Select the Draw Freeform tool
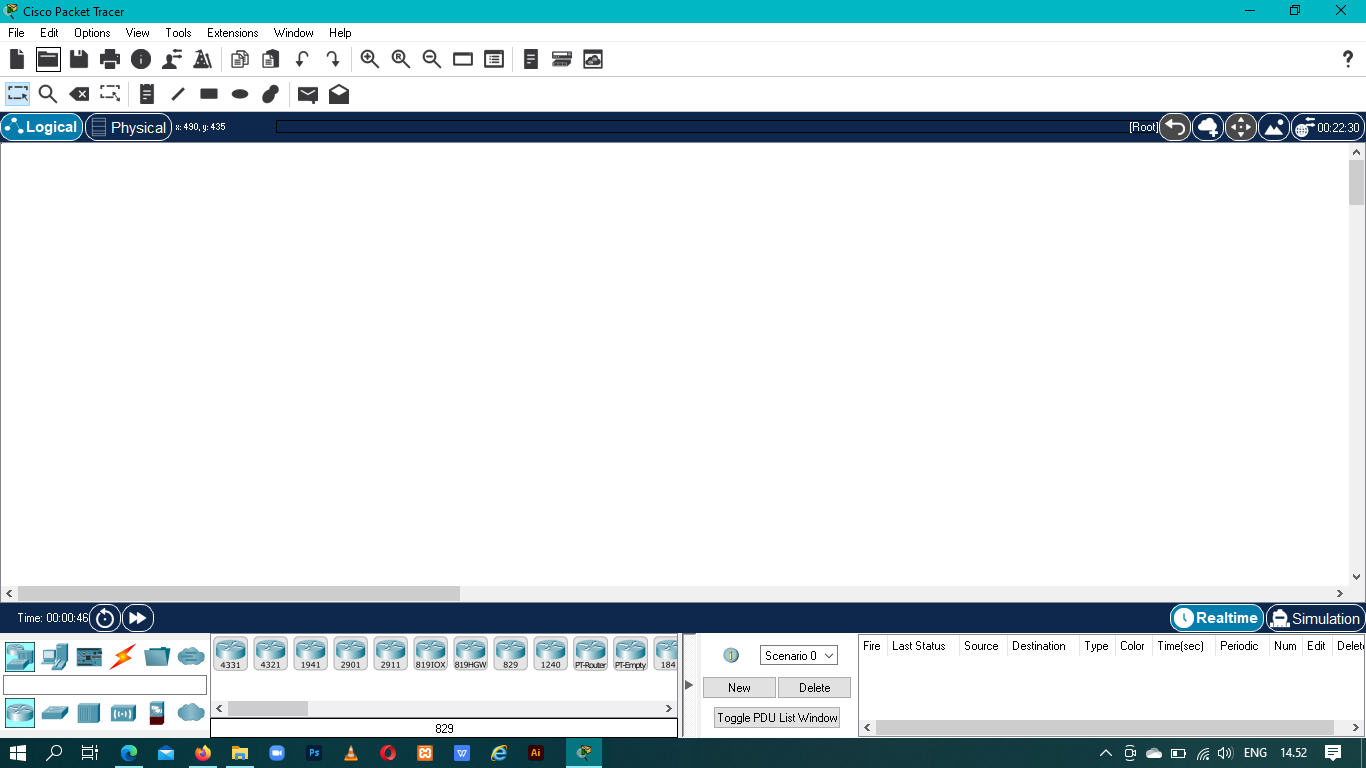 coord(270,94)
